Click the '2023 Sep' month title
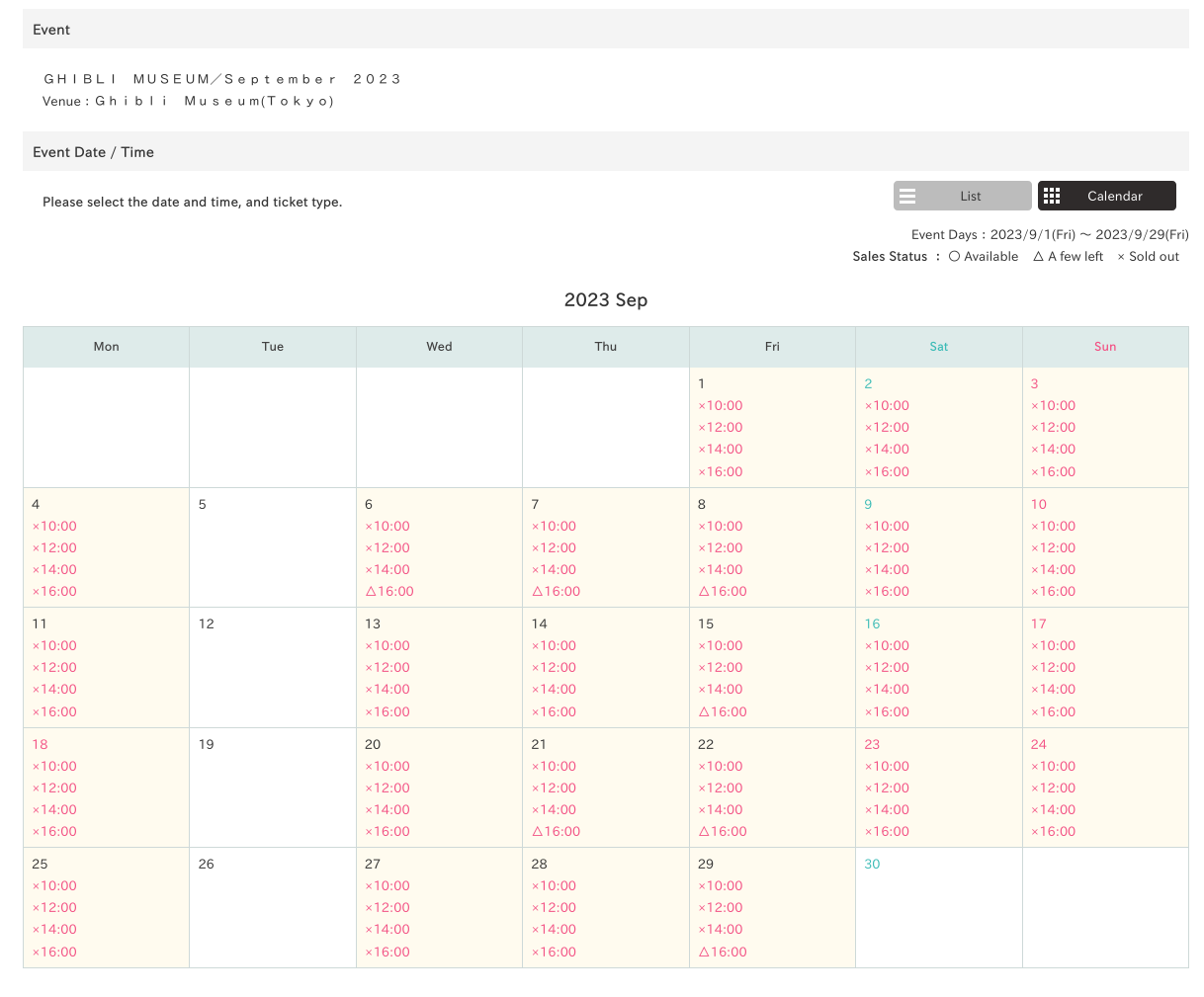The image size is (1204, 997). click(606, 299)
